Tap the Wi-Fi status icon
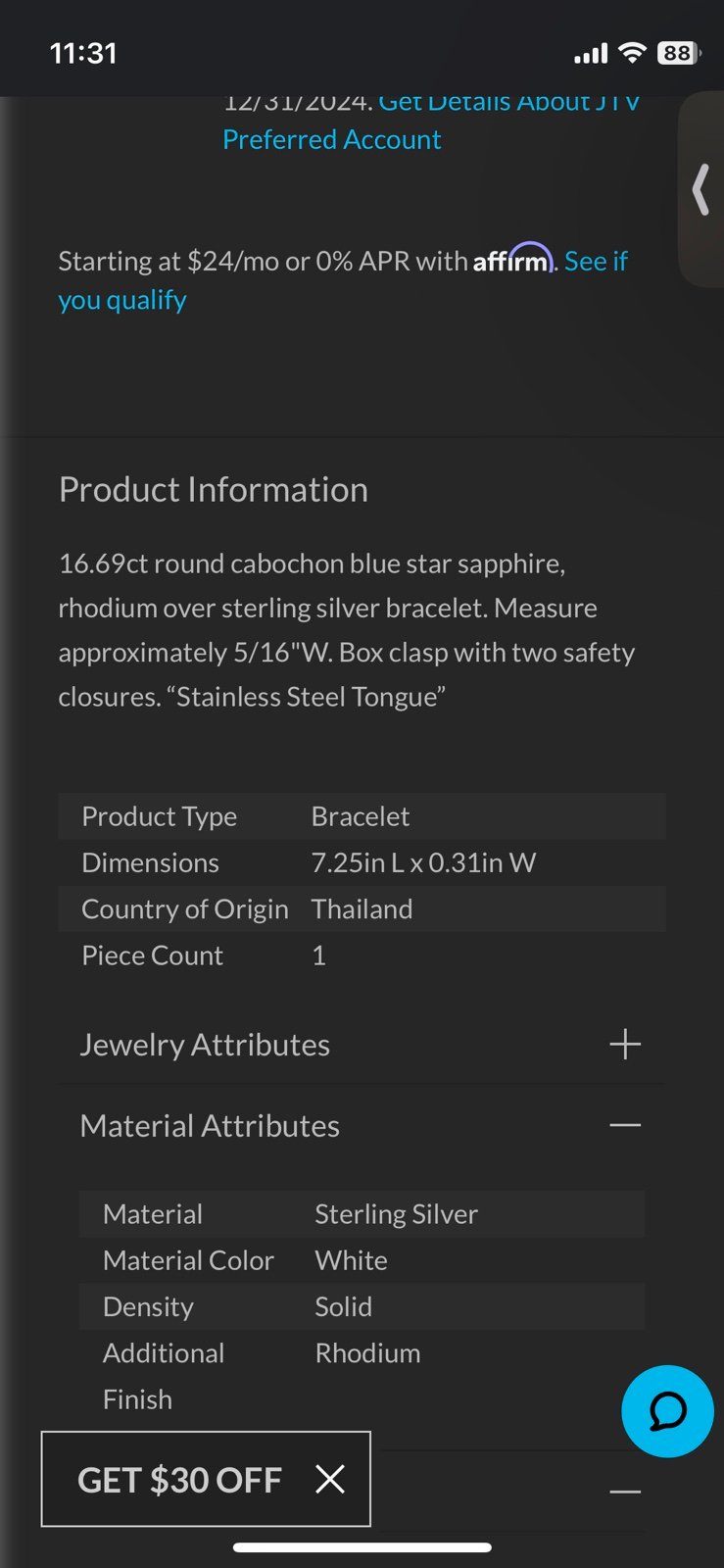Viewport: 724px width, 1568px height. 633,53
